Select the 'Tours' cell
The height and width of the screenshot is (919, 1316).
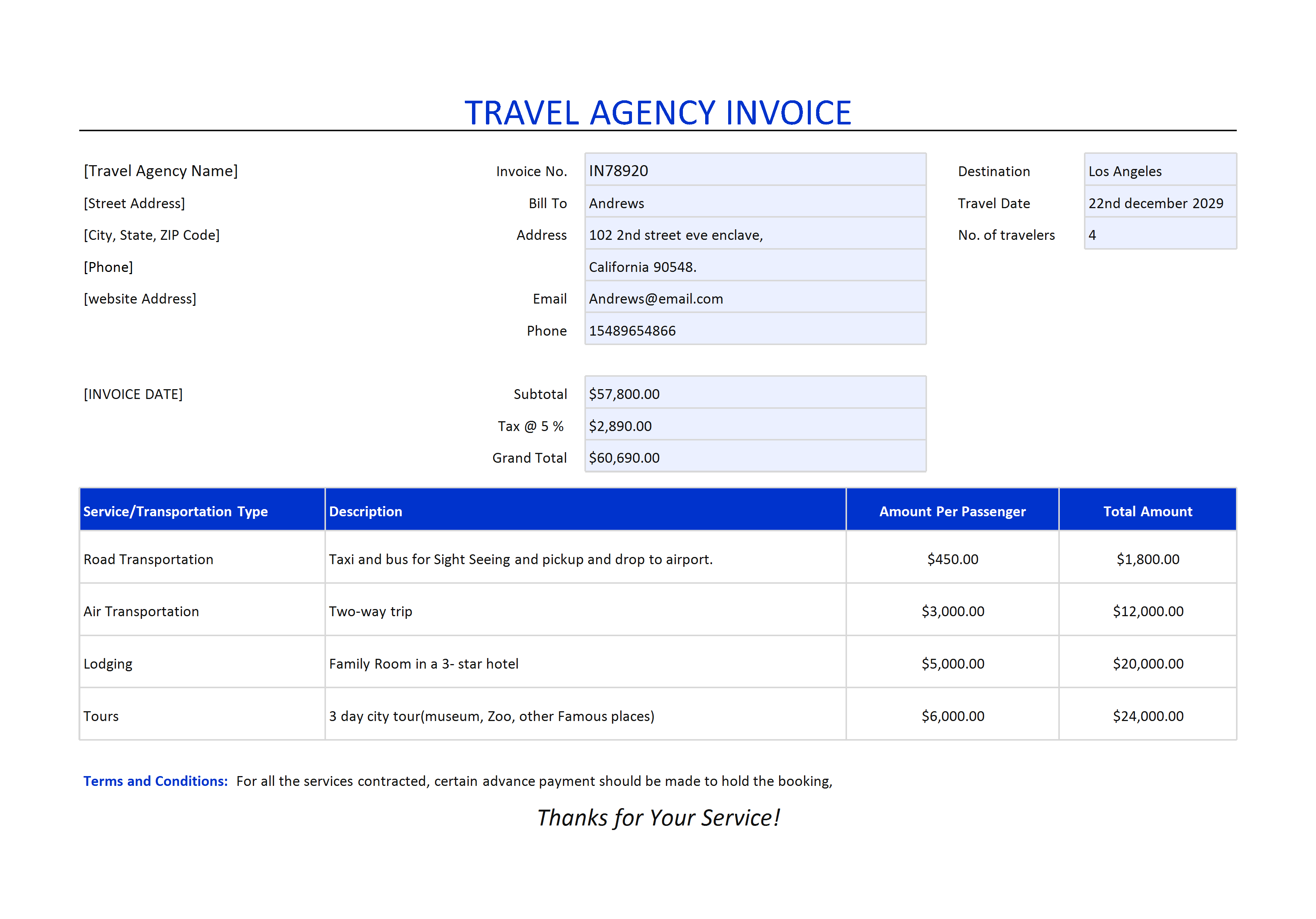pos(202,715)
